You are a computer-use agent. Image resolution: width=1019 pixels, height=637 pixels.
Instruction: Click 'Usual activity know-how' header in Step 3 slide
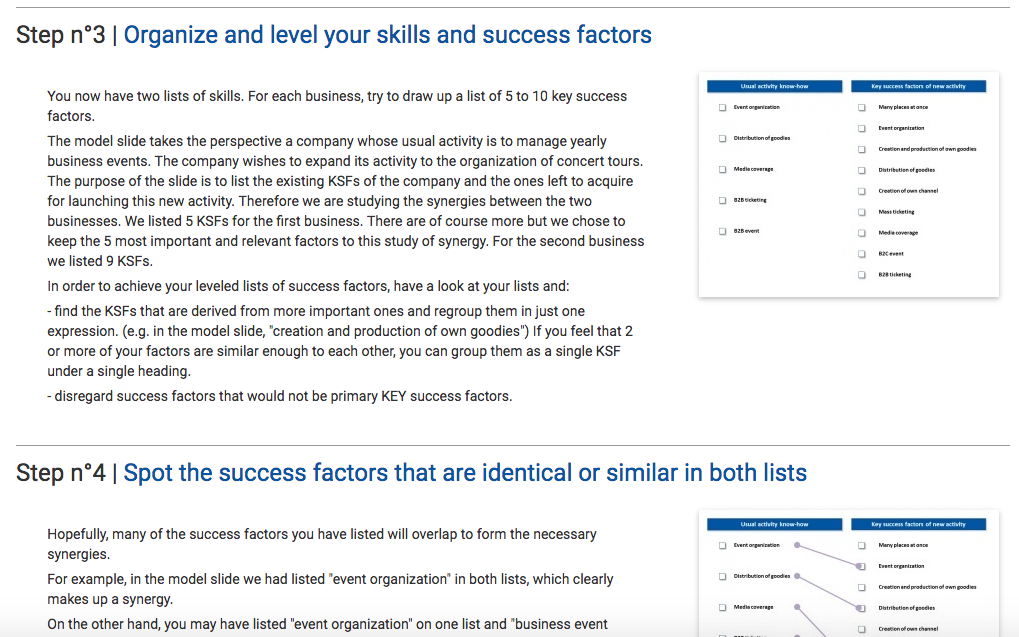(x=775, y=86)
